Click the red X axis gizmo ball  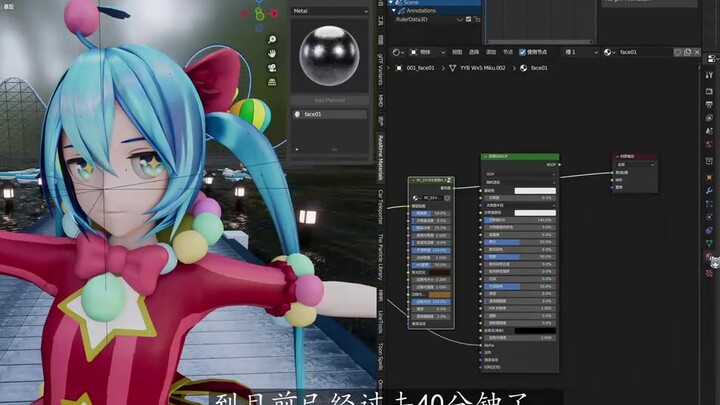274,14
